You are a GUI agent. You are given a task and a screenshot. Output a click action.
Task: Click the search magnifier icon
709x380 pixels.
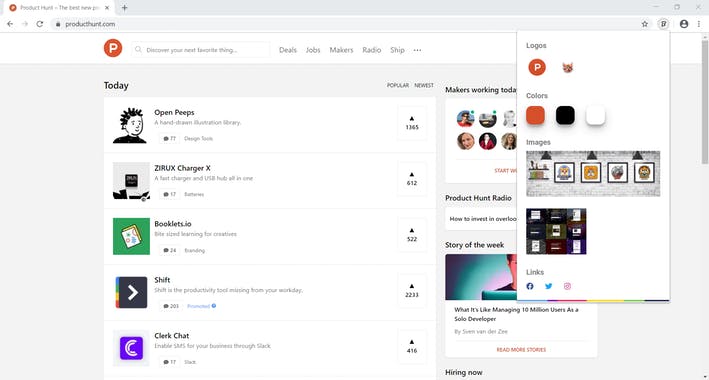pyautogui.click(x=138, y=49)
